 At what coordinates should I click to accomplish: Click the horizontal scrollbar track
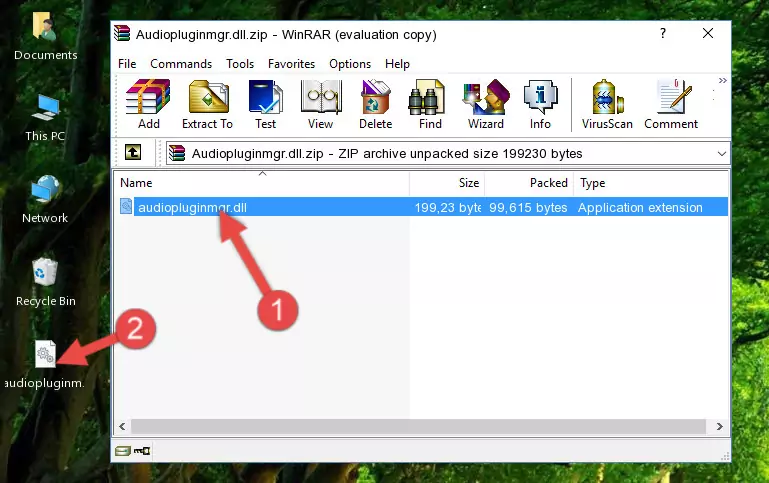pos(418,427)
